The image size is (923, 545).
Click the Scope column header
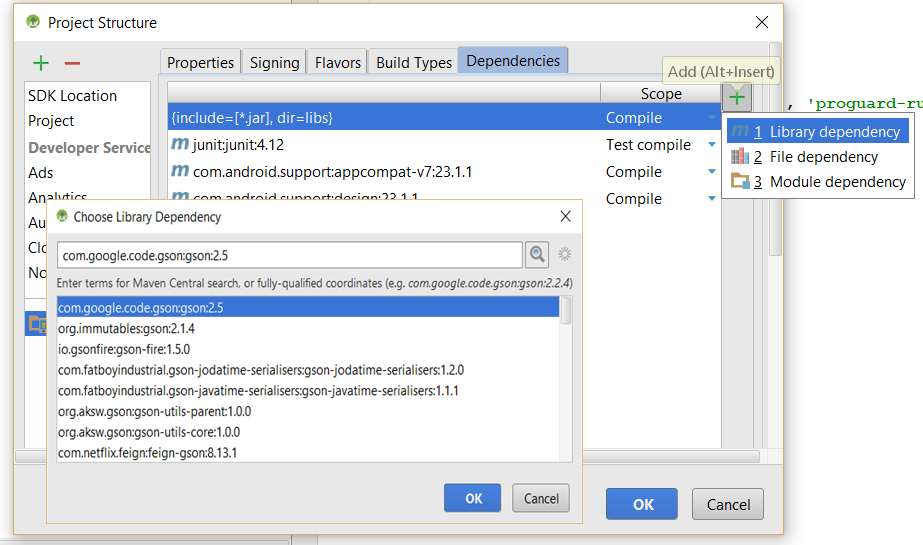tap(660, 94)
